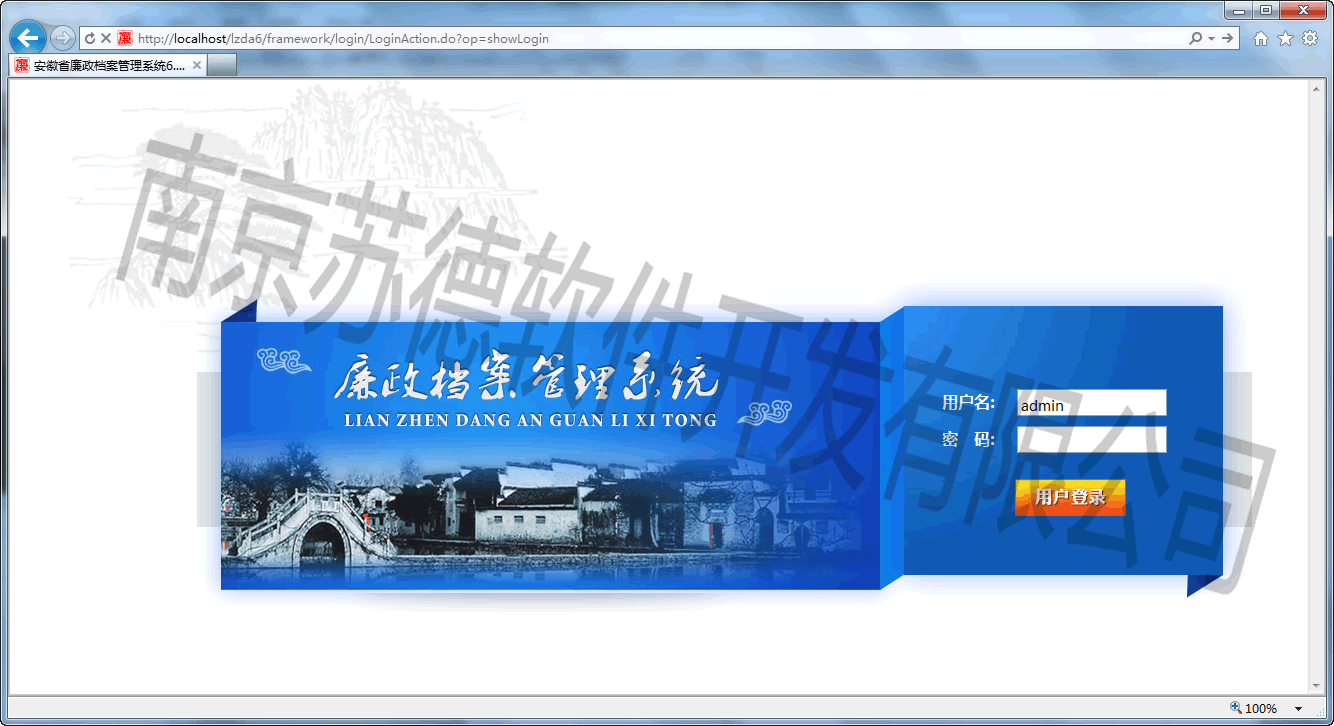Minimize the browser window

(x=1239, y=10)
